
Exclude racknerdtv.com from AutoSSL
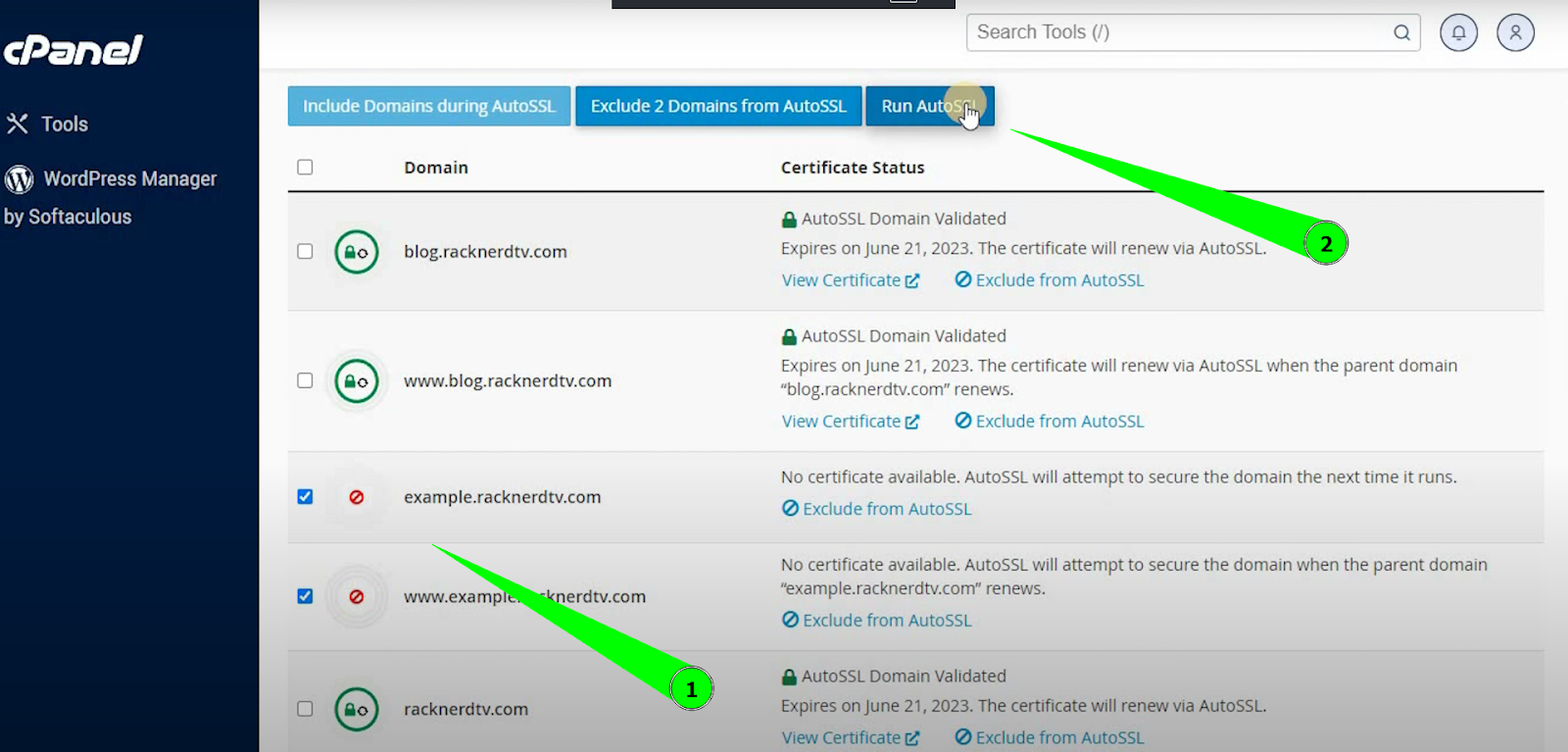tap(1050, 738)
